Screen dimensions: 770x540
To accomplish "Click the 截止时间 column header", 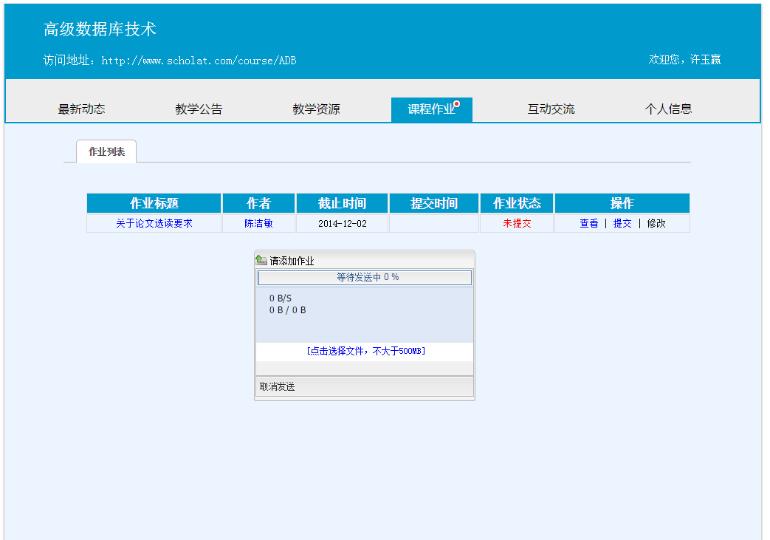I will (x=342, y=203).
